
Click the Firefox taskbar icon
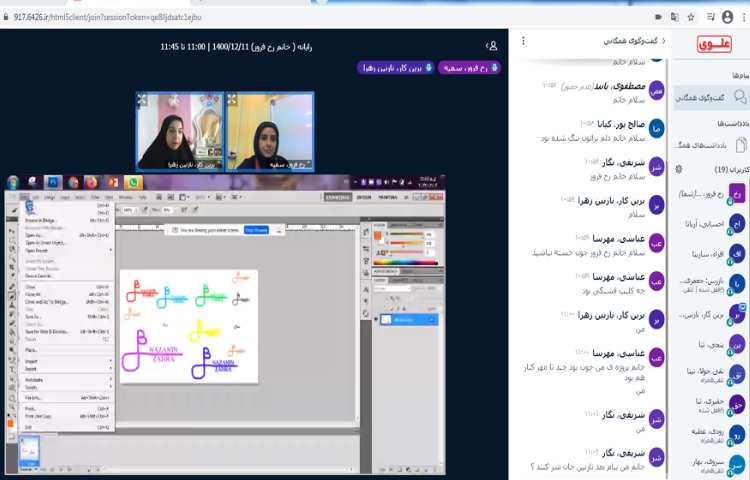click(91, 182)
